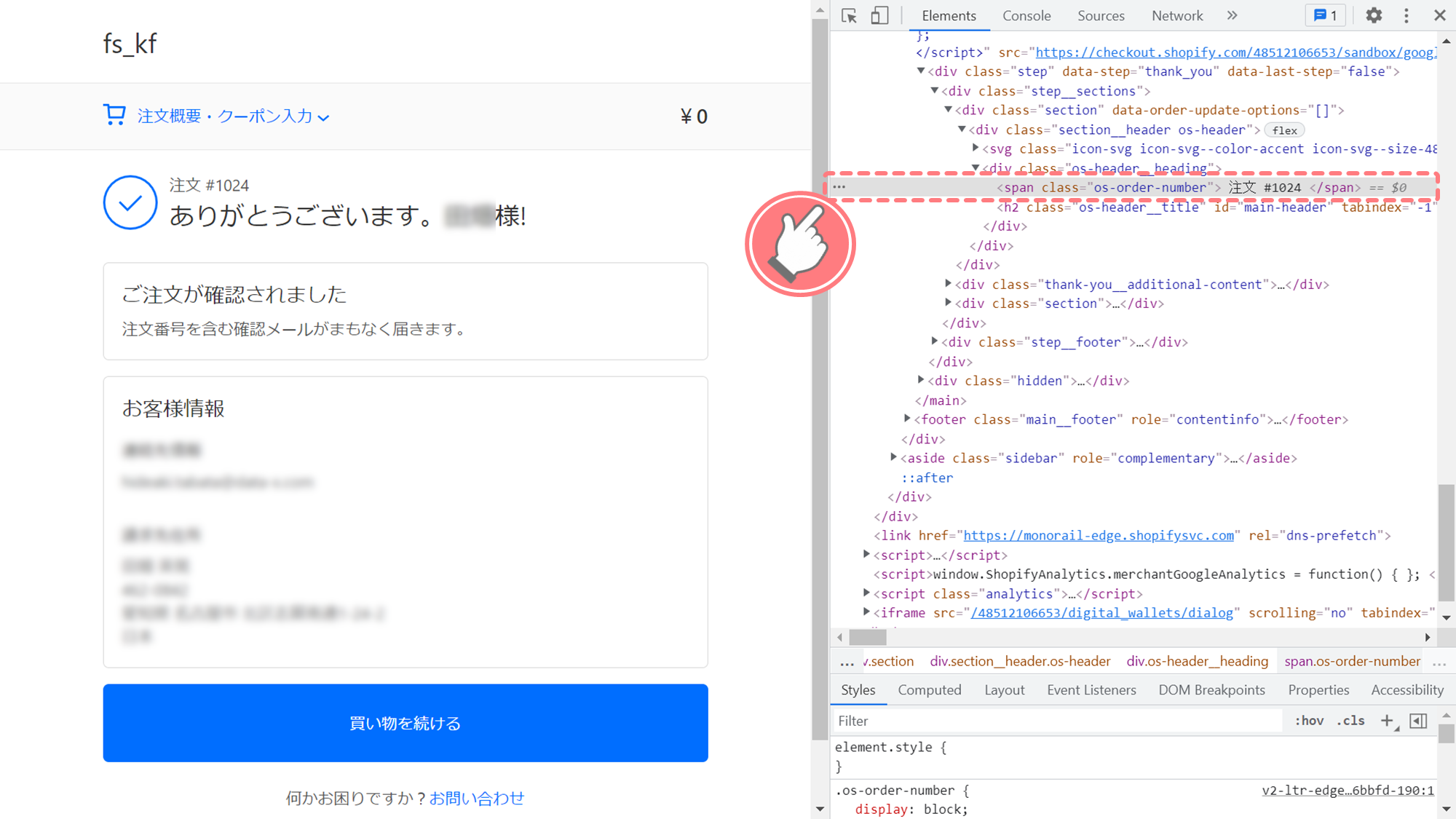Expand order summary and coupon dropdown

pyautogui.click(x=233, y=116)
